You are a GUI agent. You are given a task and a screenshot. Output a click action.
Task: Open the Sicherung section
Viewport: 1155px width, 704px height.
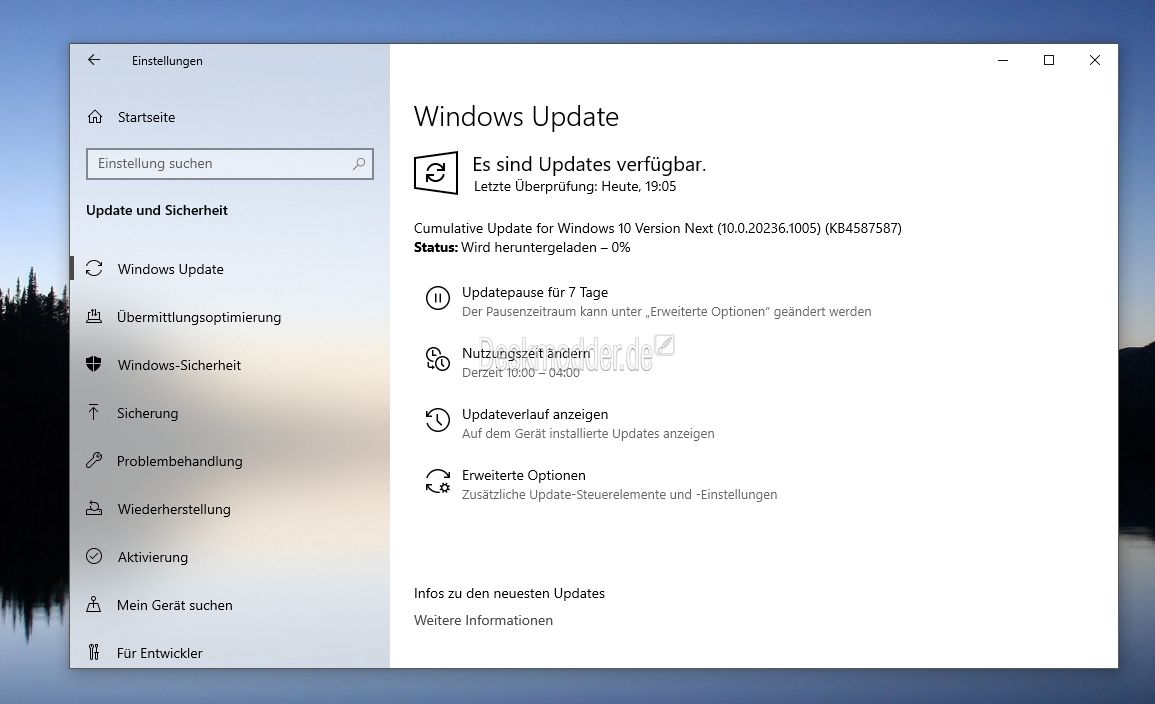click(x=147, y=413)
